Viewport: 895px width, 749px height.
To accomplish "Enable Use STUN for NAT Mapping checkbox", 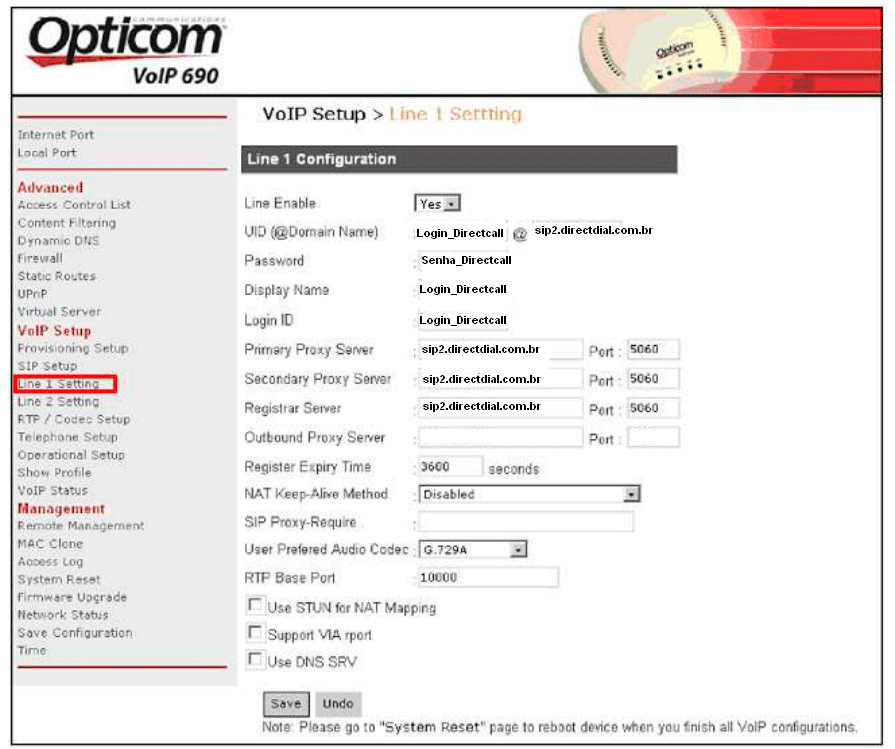I will [x=255, y=605].
